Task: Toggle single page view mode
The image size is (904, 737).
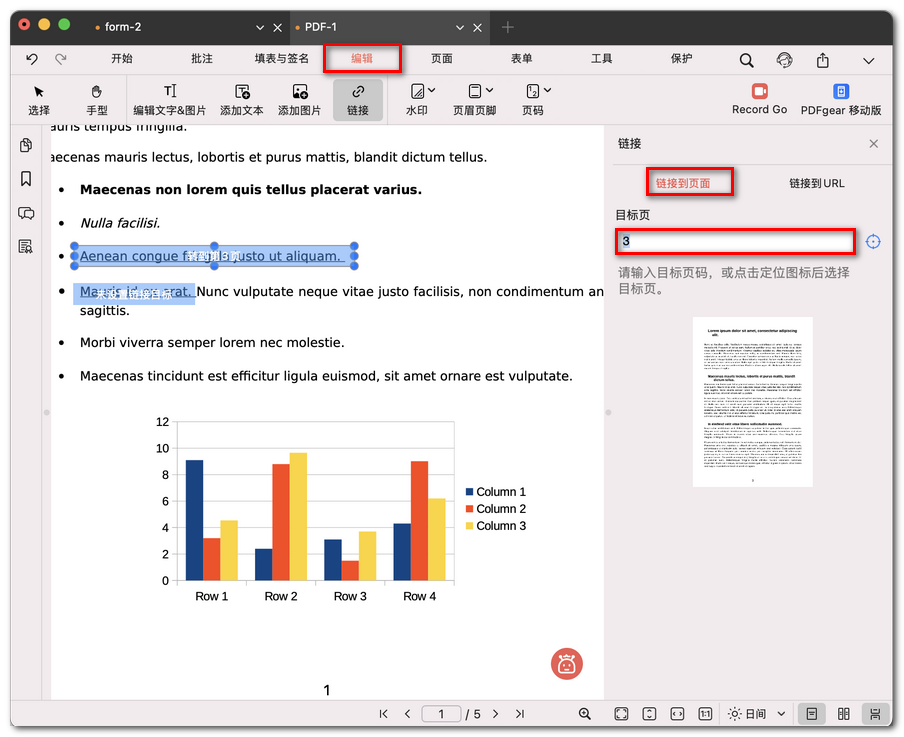Action: (812, 714)
